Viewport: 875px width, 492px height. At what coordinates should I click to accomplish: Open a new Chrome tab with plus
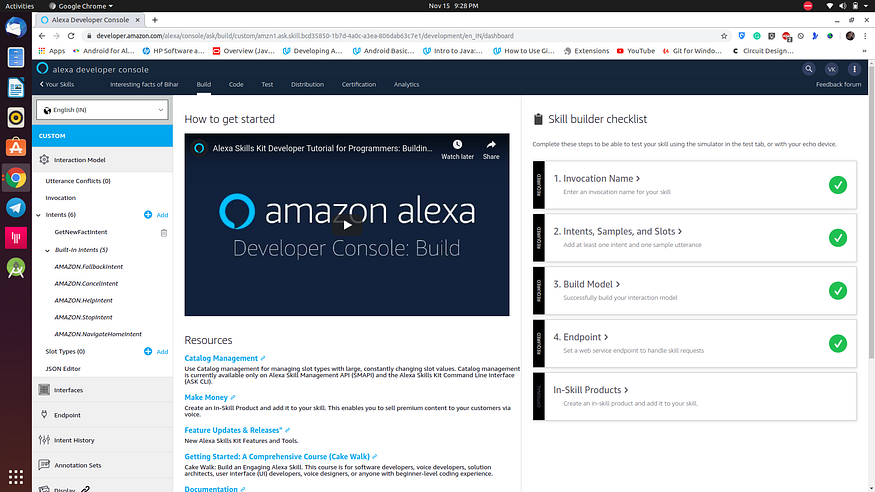[155, 20]
